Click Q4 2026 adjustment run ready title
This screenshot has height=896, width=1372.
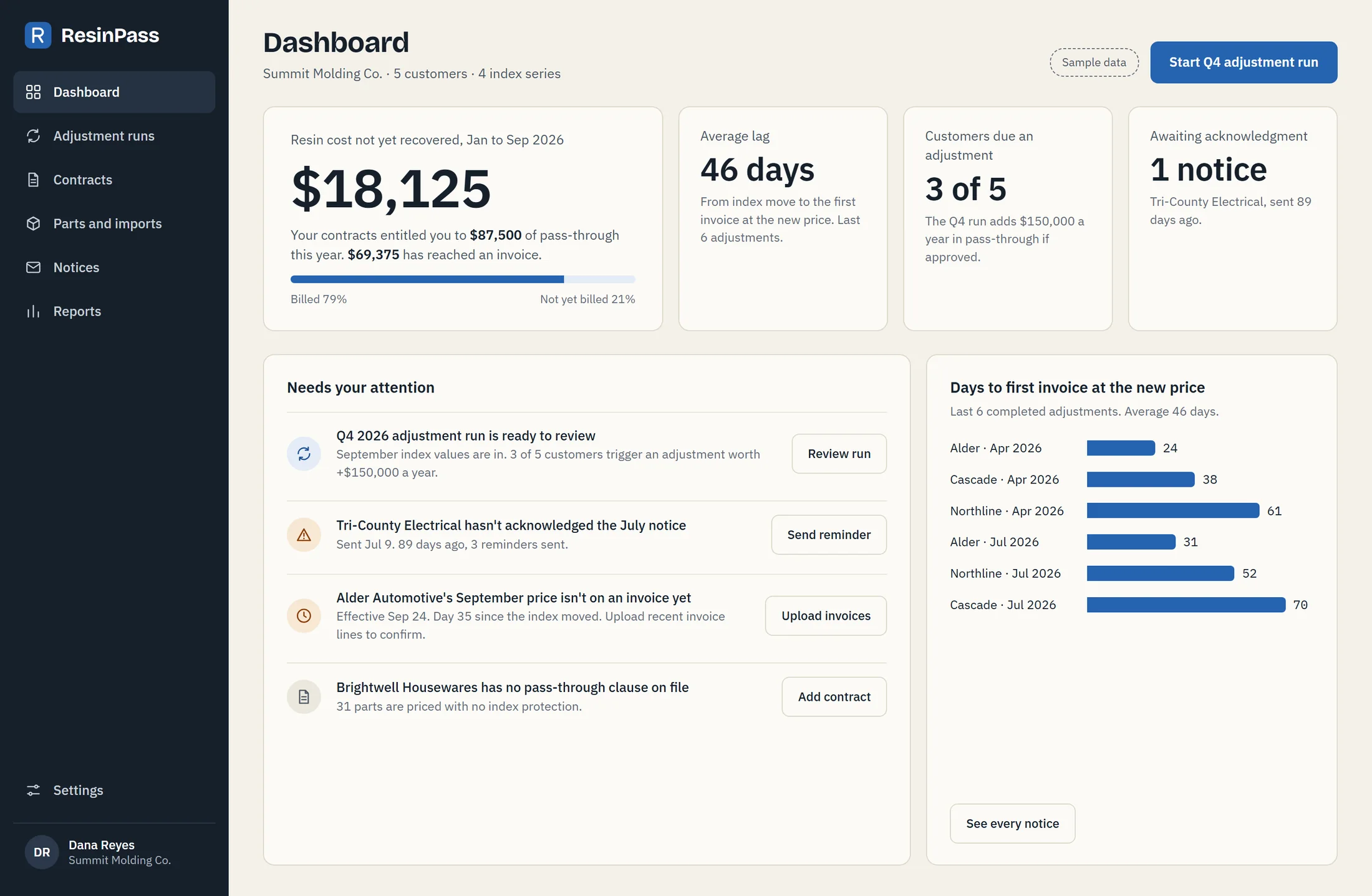466,436
